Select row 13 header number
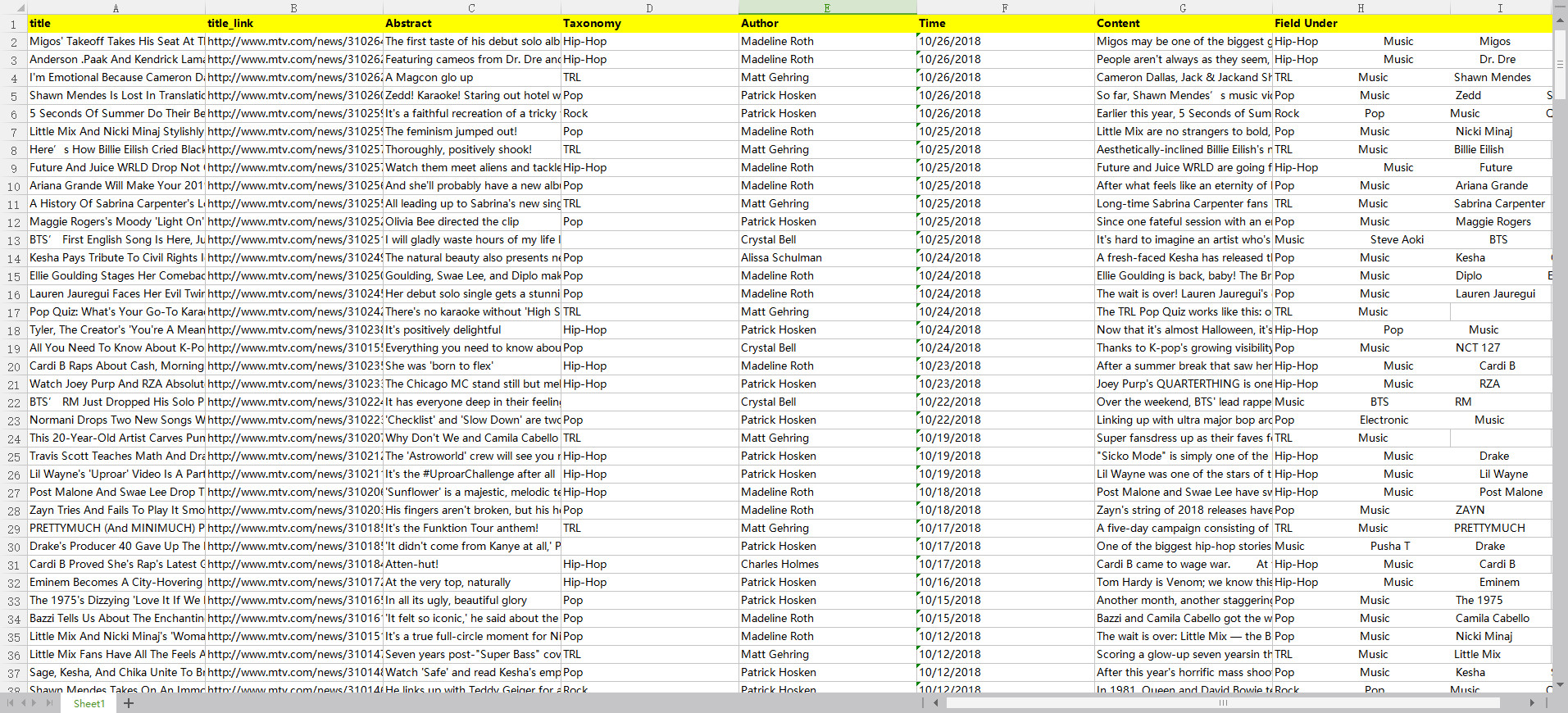 pyautogui.click(x=13, y=240)
